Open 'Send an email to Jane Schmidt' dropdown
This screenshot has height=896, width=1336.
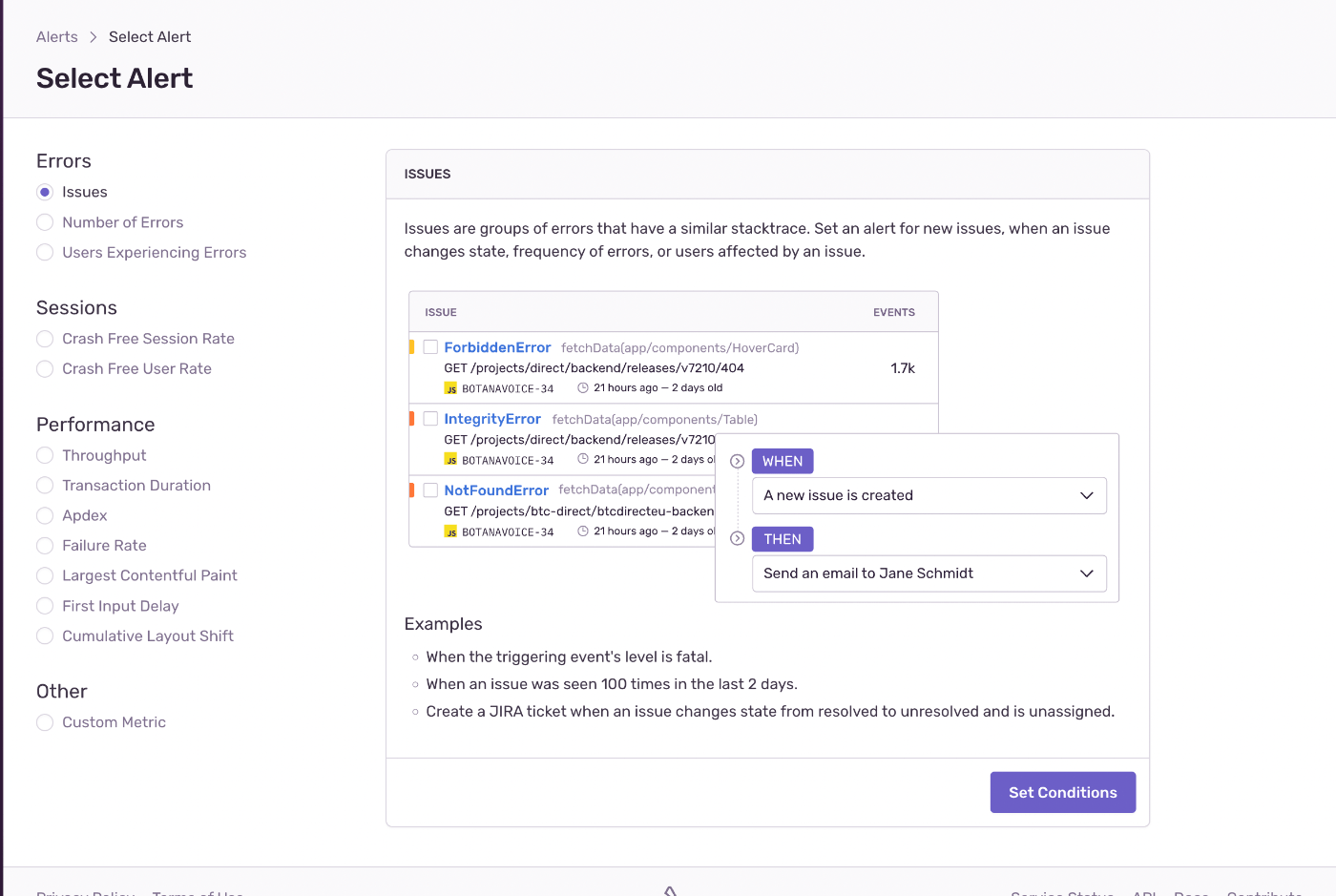[929, 573]
